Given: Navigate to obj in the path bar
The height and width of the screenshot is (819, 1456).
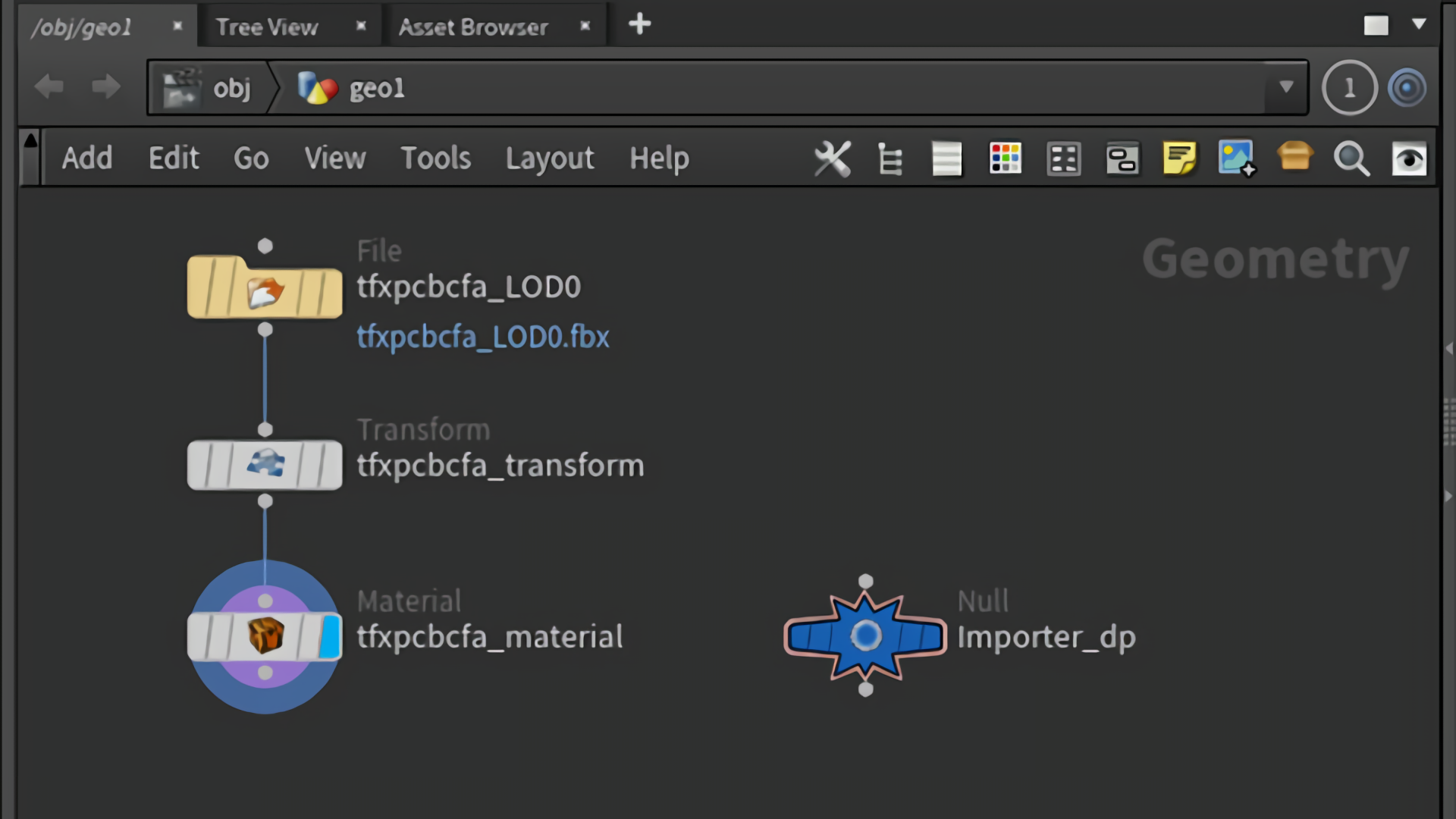Looking at the screenshot, I should pos(231,88).
